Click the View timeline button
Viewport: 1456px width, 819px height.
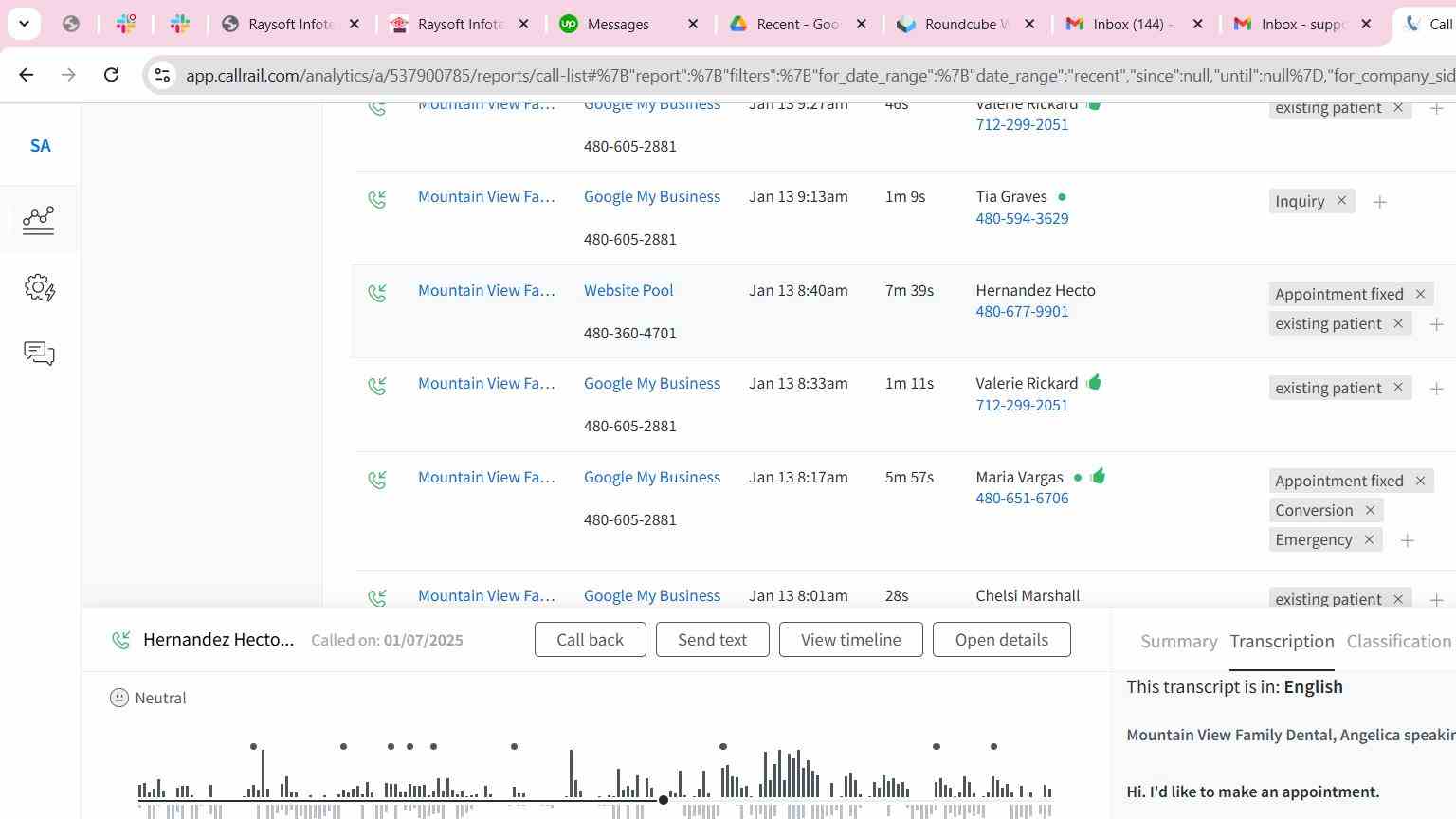851,640
